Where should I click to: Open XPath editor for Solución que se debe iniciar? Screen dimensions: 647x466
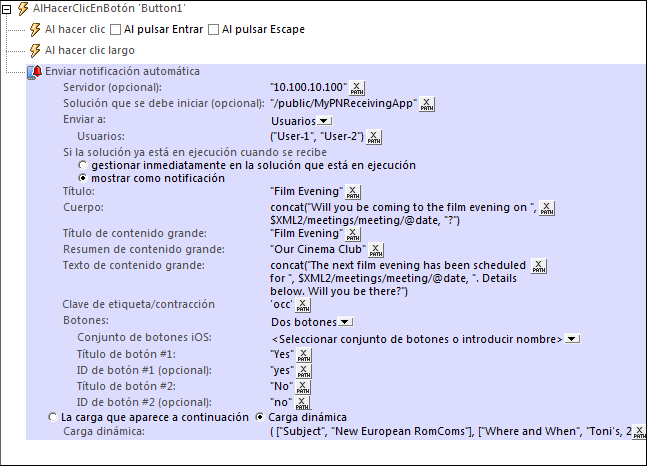(x=427, y=104)
